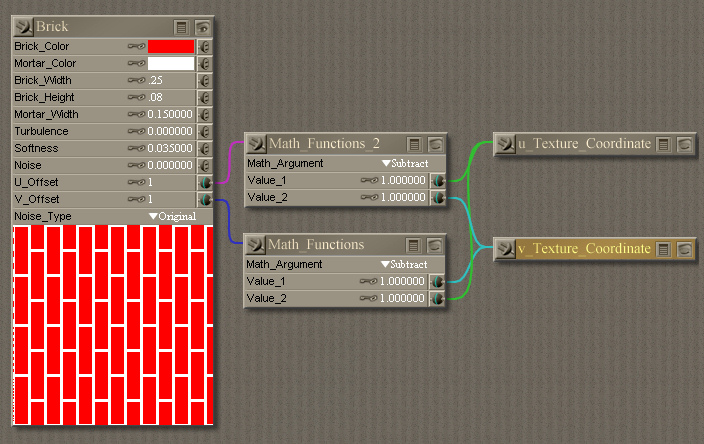
Task: Edit the Math_Functions_2 Value_1 number
Action: click(x=403, y=180)
